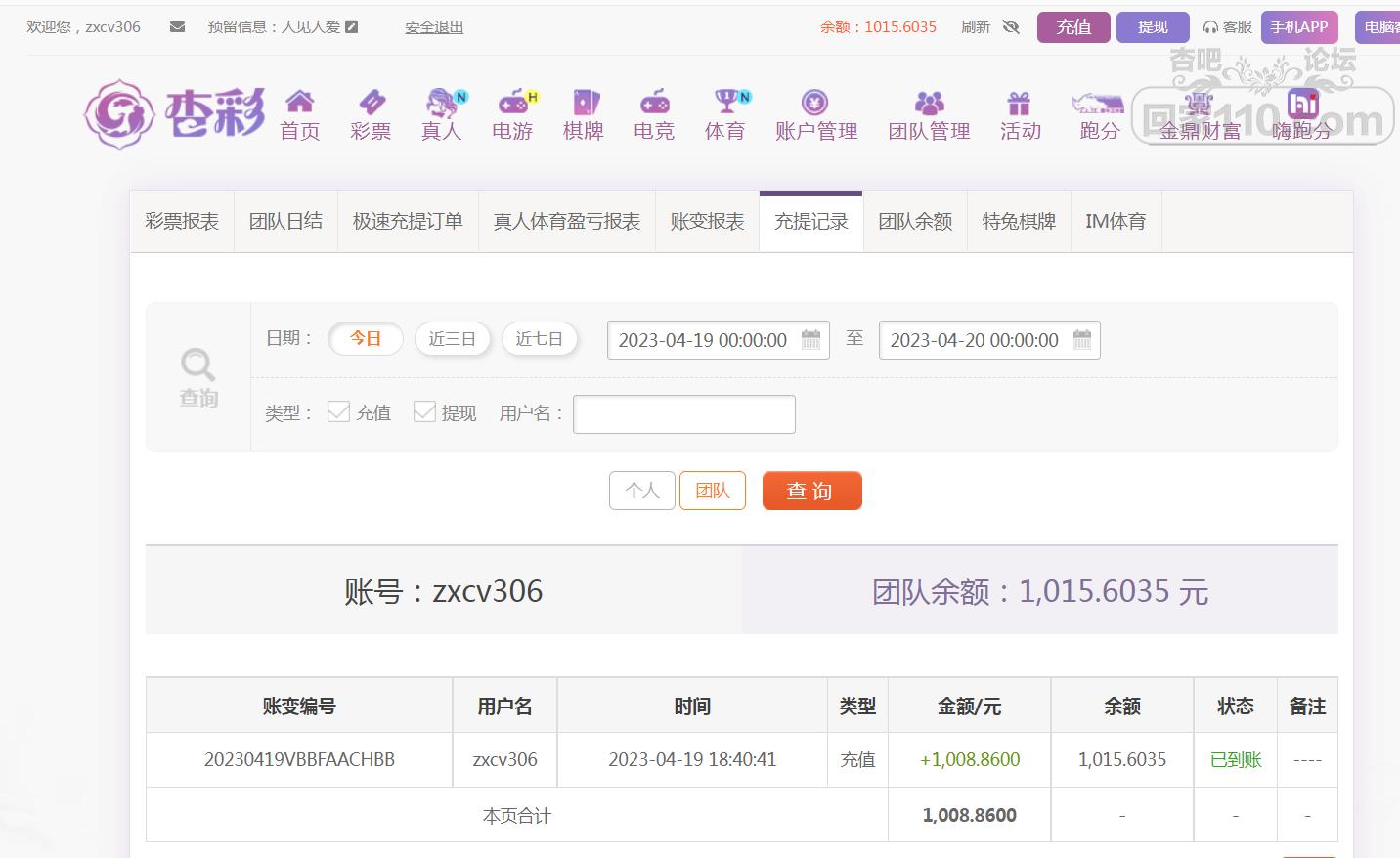
Task: Open 账户管理 account management icon
Action: click(x=815, y=102)
